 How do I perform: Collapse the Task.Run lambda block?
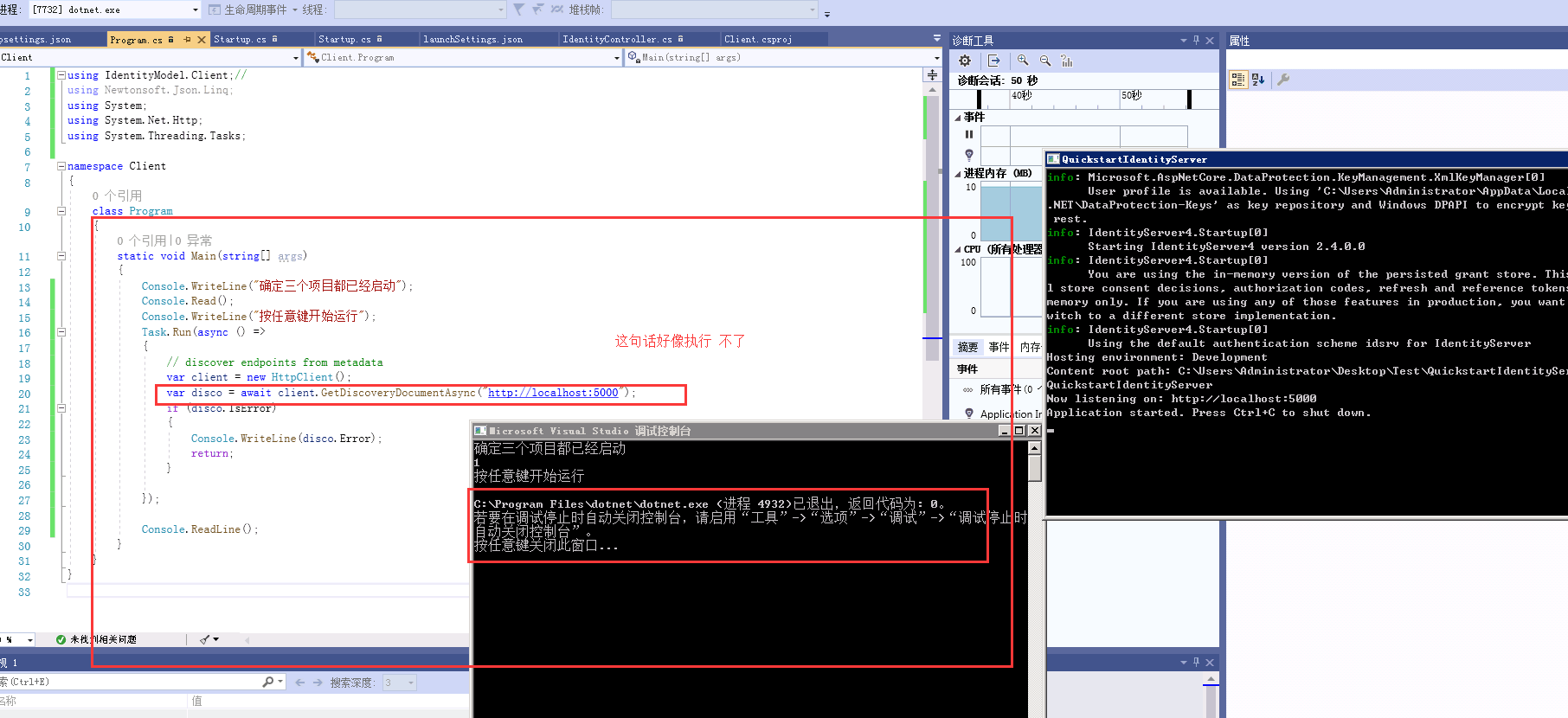pos(61,331)
